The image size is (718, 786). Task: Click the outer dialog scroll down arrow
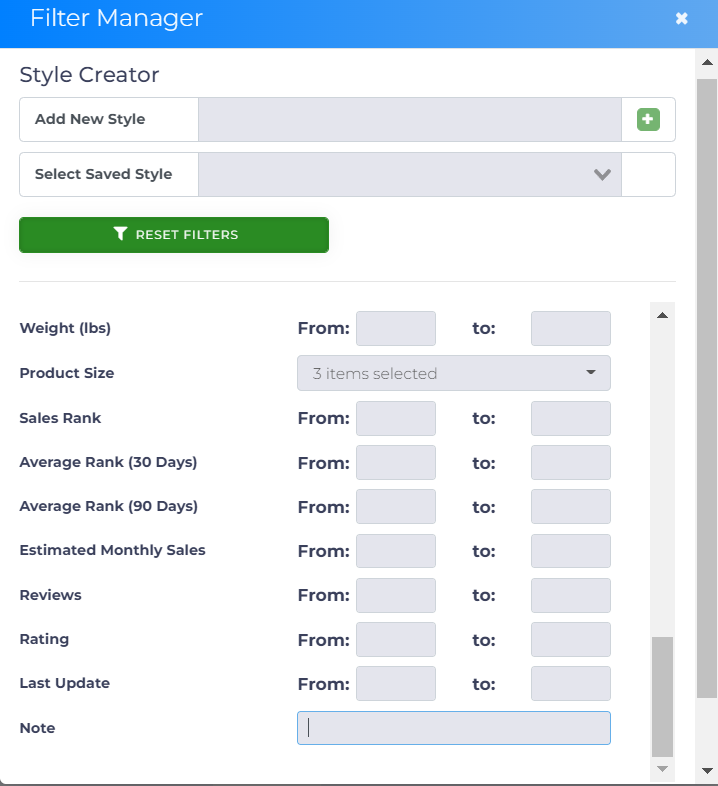pyautogui.click(x=707, y=770)
